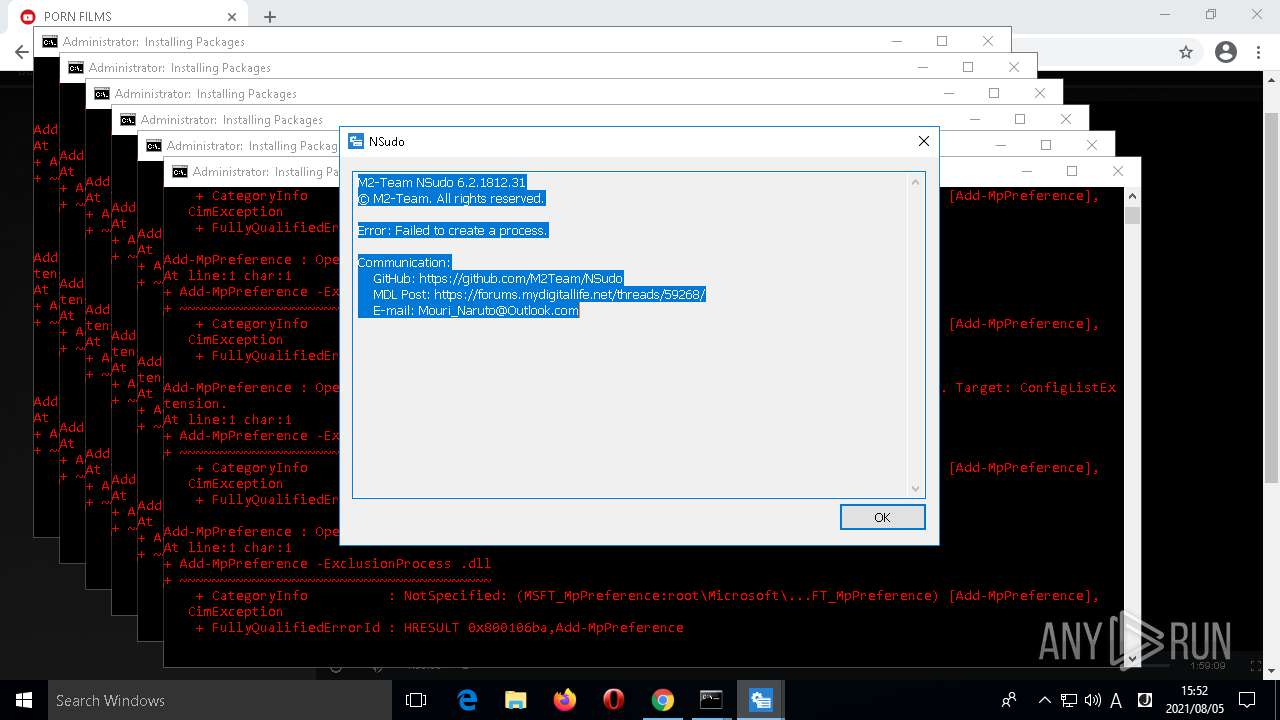Click the E-mail address line in NSudo
Screen dimensions: 1280x720
(476, 310)
